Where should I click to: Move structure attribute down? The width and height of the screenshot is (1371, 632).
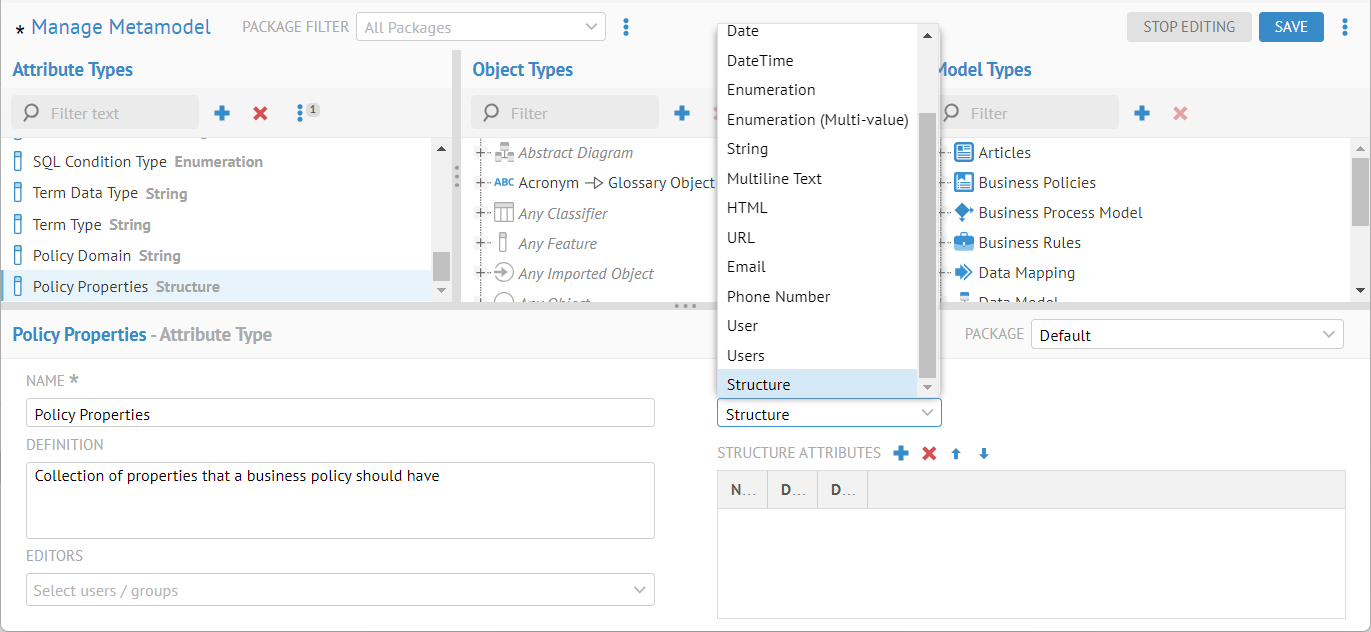point(984,454)
